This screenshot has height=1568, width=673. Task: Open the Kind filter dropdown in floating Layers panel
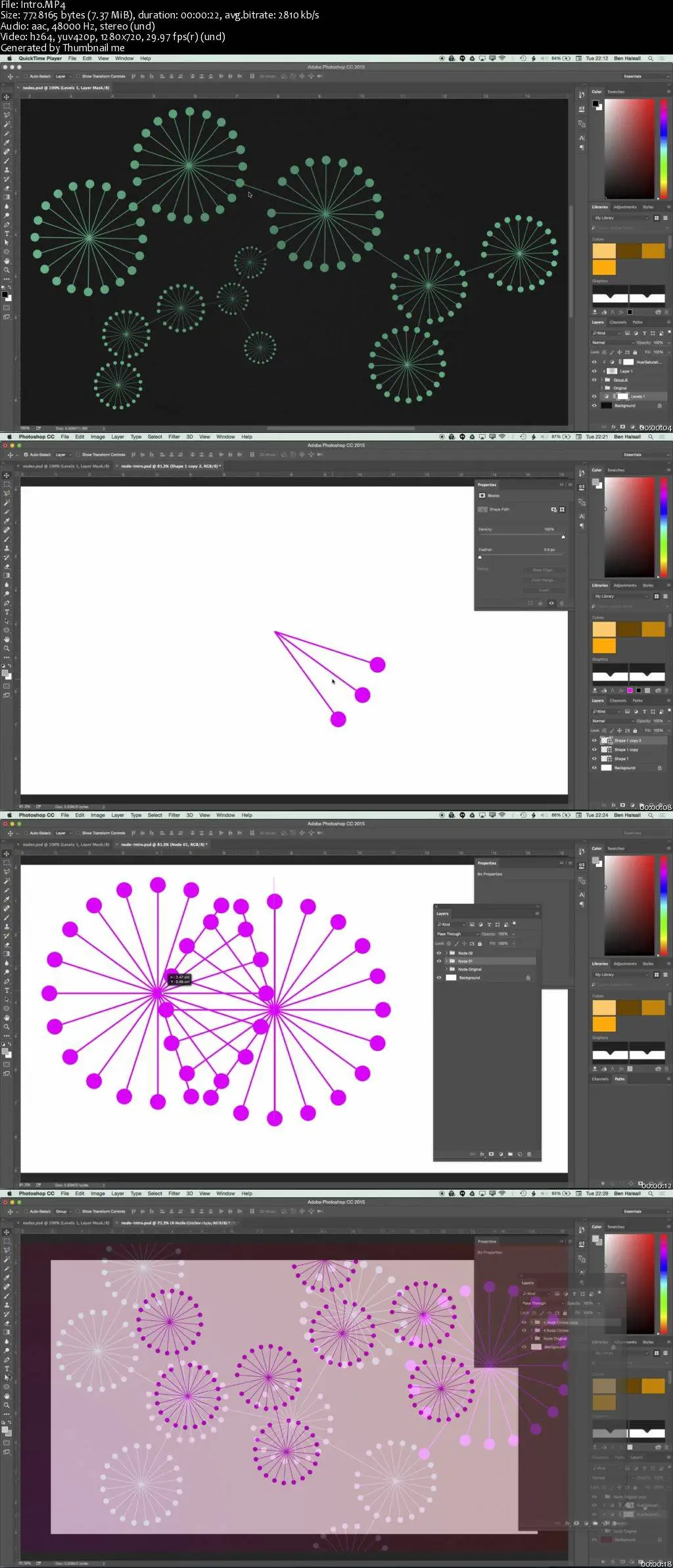pyautogui.click(x=451, y=924)
